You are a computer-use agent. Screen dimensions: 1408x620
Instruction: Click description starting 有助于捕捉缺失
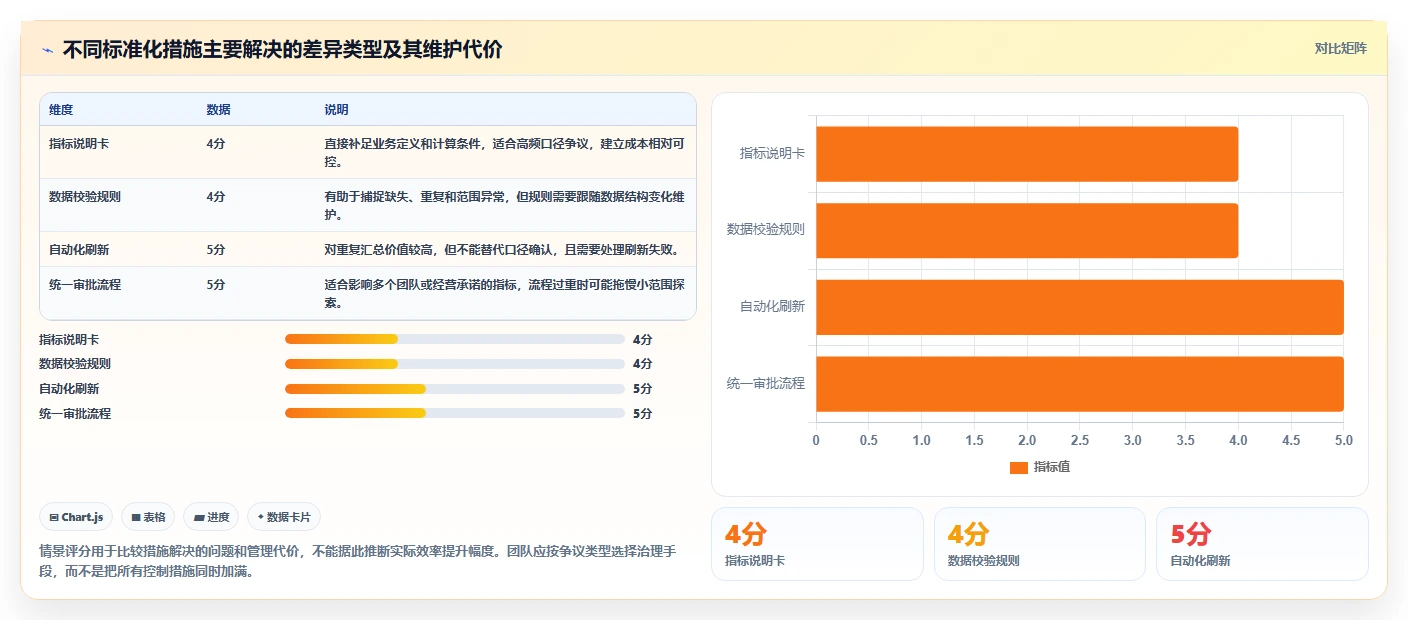(x=504, y=205)
